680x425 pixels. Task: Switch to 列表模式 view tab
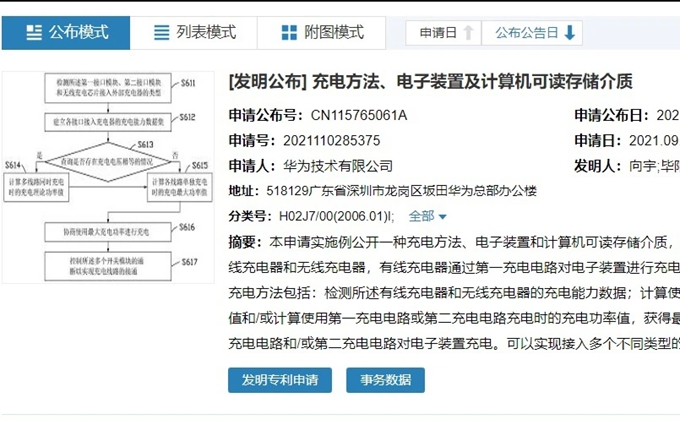click(x=194, y=33)
